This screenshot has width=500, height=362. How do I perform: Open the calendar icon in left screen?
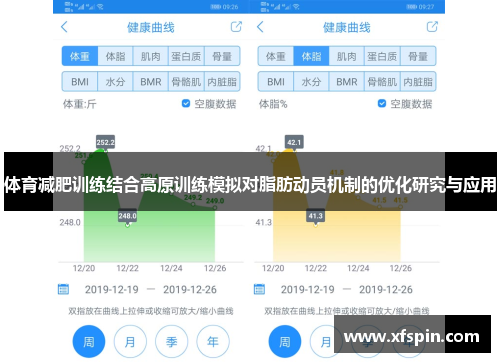point(63,289)
